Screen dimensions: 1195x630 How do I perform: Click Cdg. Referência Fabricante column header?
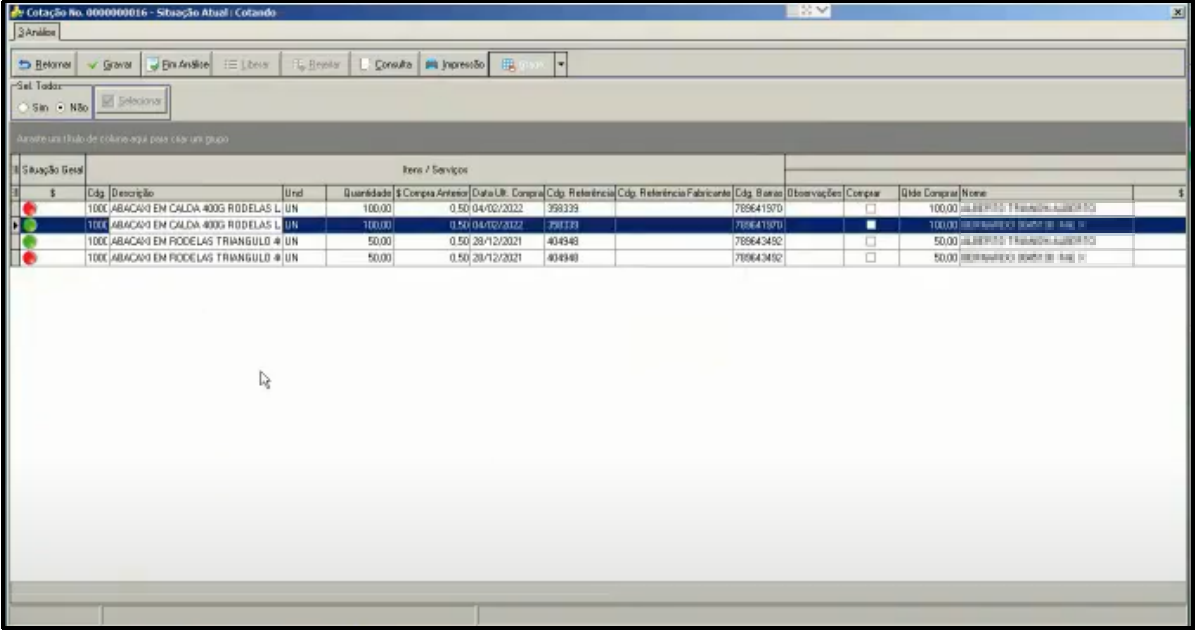pos(674,193)
